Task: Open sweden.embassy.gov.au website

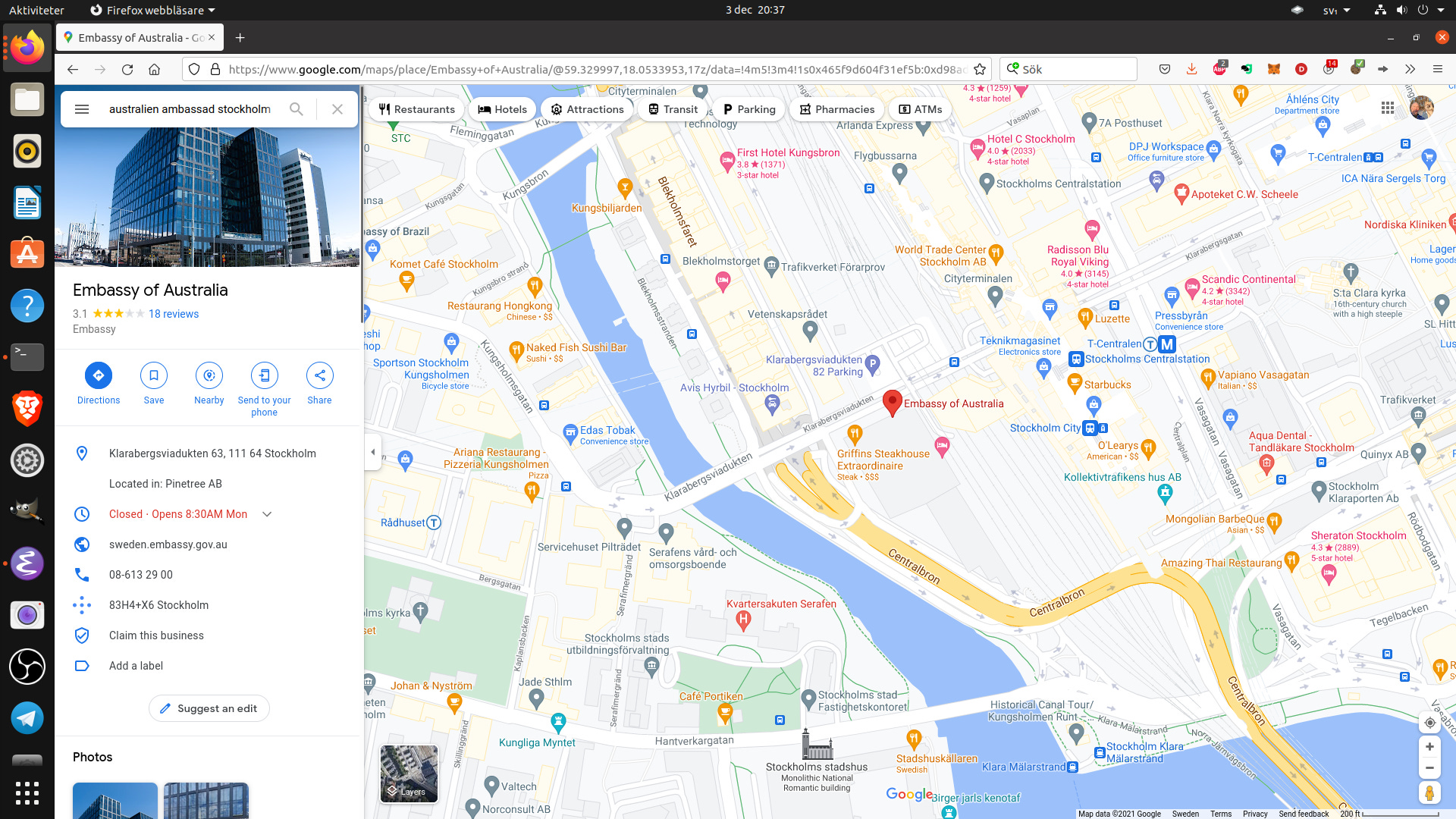Action: [168, 544]
